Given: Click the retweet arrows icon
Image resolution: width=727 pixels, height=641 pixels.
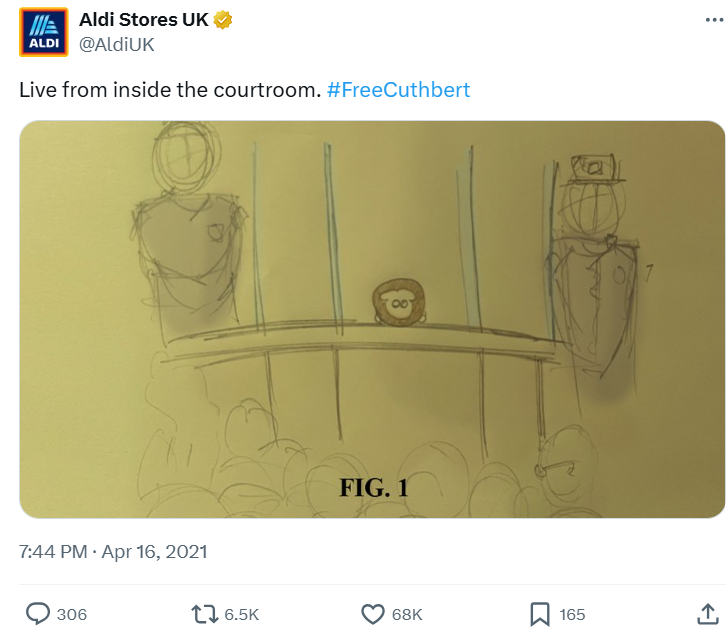Looking at the screenshot, I should (x=204, y=614).
